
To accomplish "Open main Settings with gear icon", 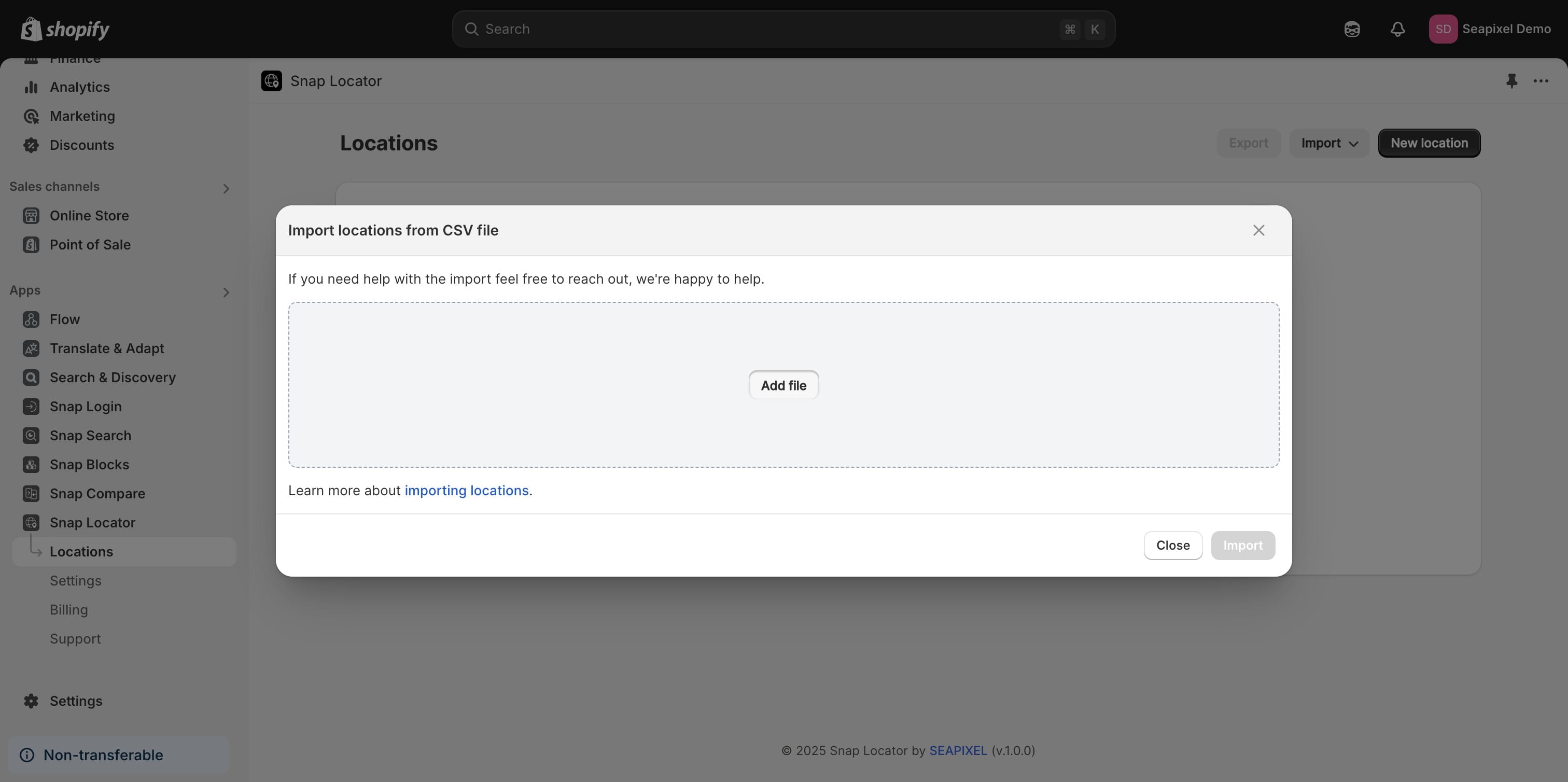I will point(76,701).
